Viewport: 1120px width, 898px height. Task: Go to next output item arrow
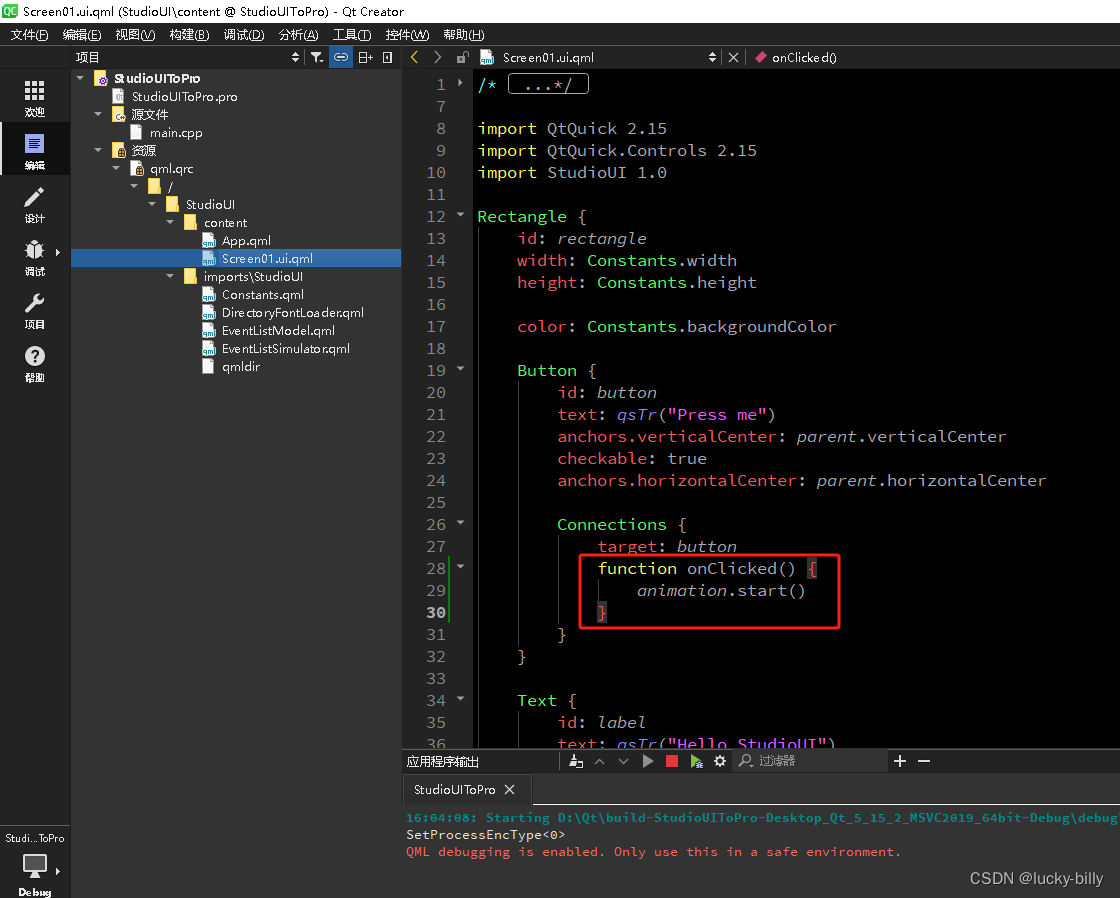click(624, 762)
